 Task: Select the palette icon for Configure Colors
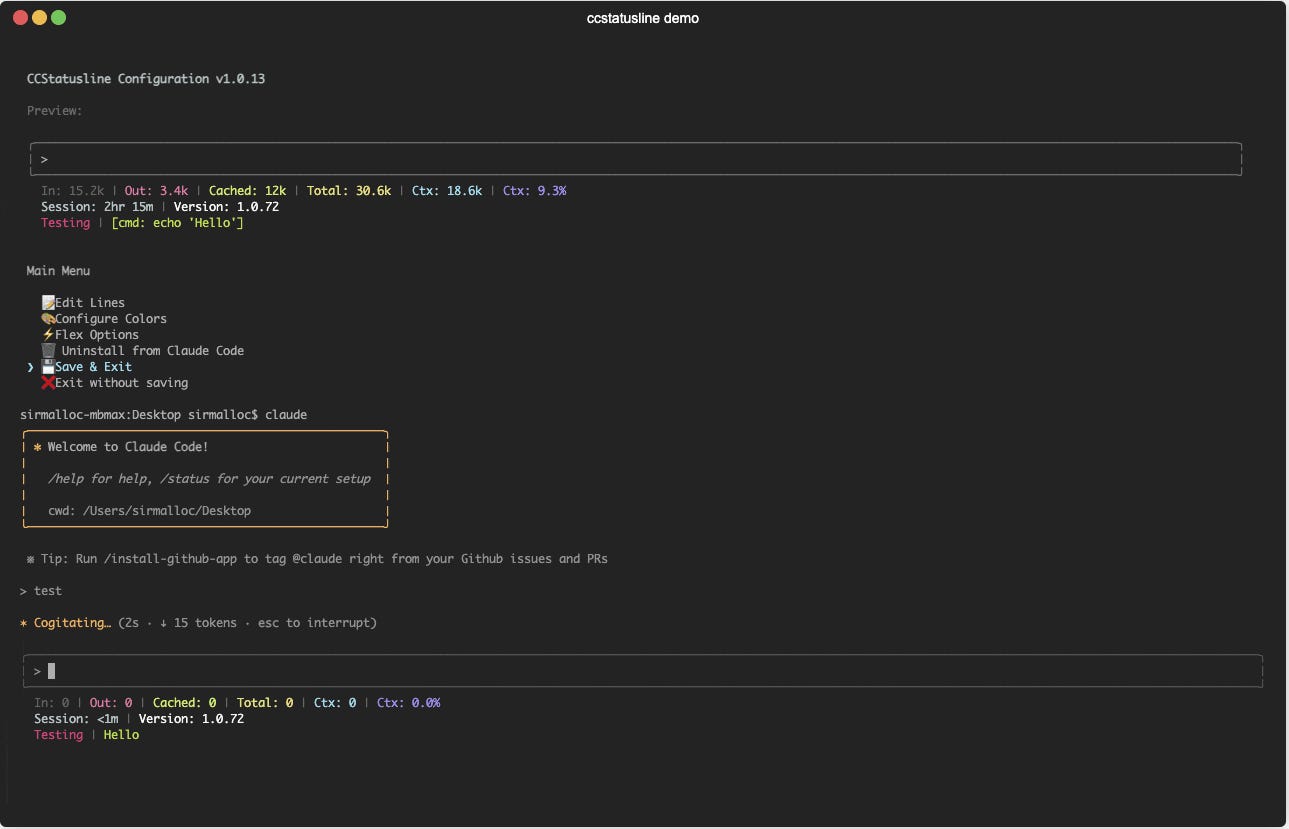46,318
